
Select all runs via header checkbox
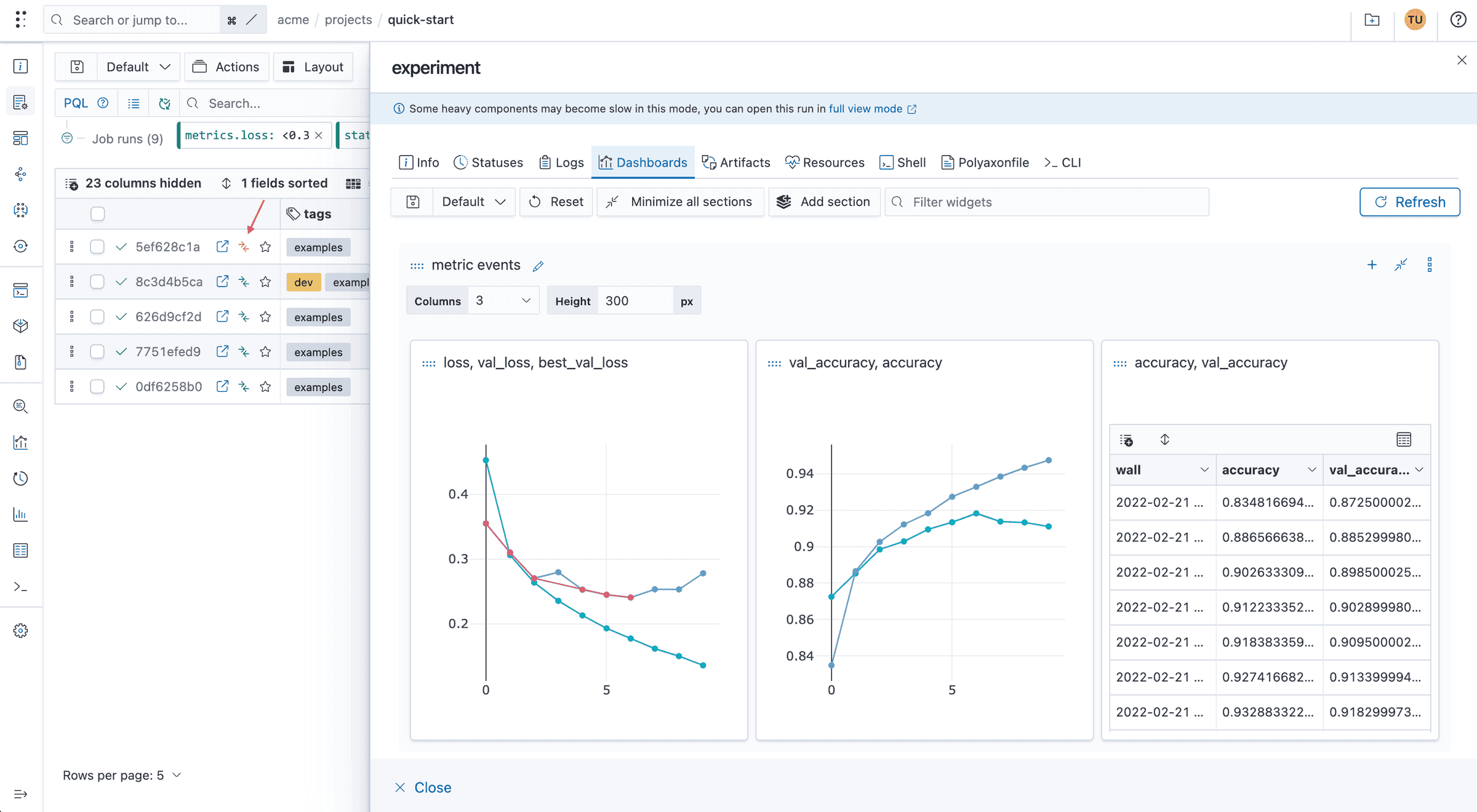[x=98, y=213]
